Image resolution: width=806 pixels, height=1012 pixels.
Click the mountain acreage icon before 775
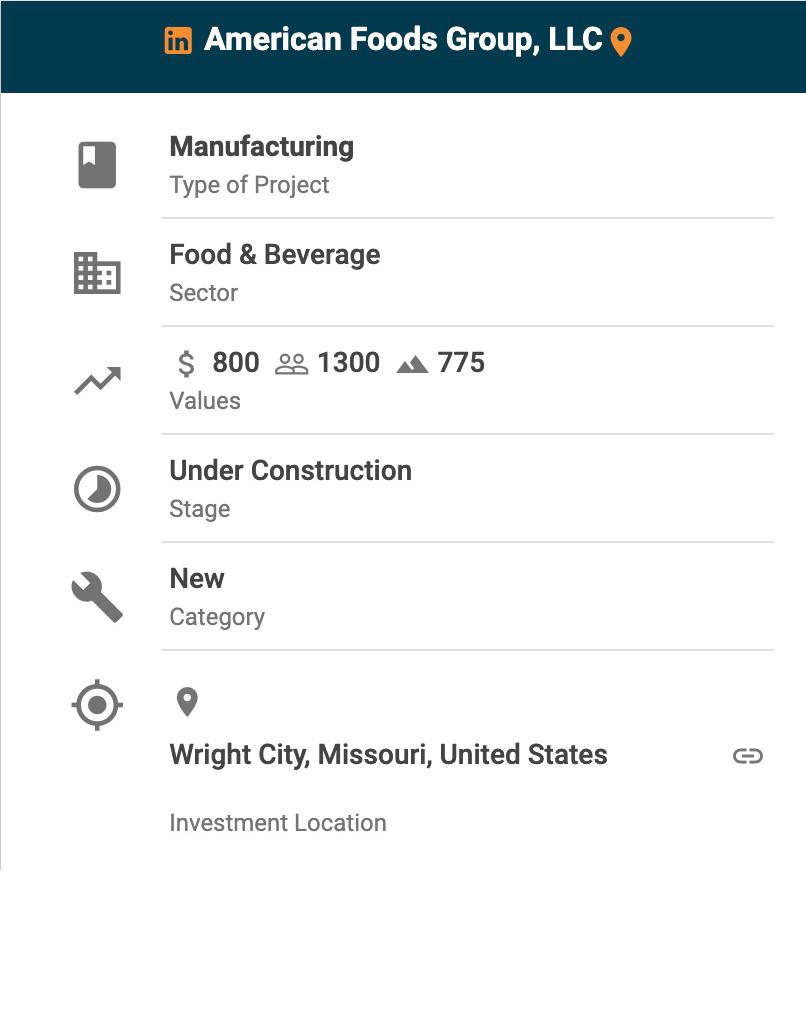[412, 364]
